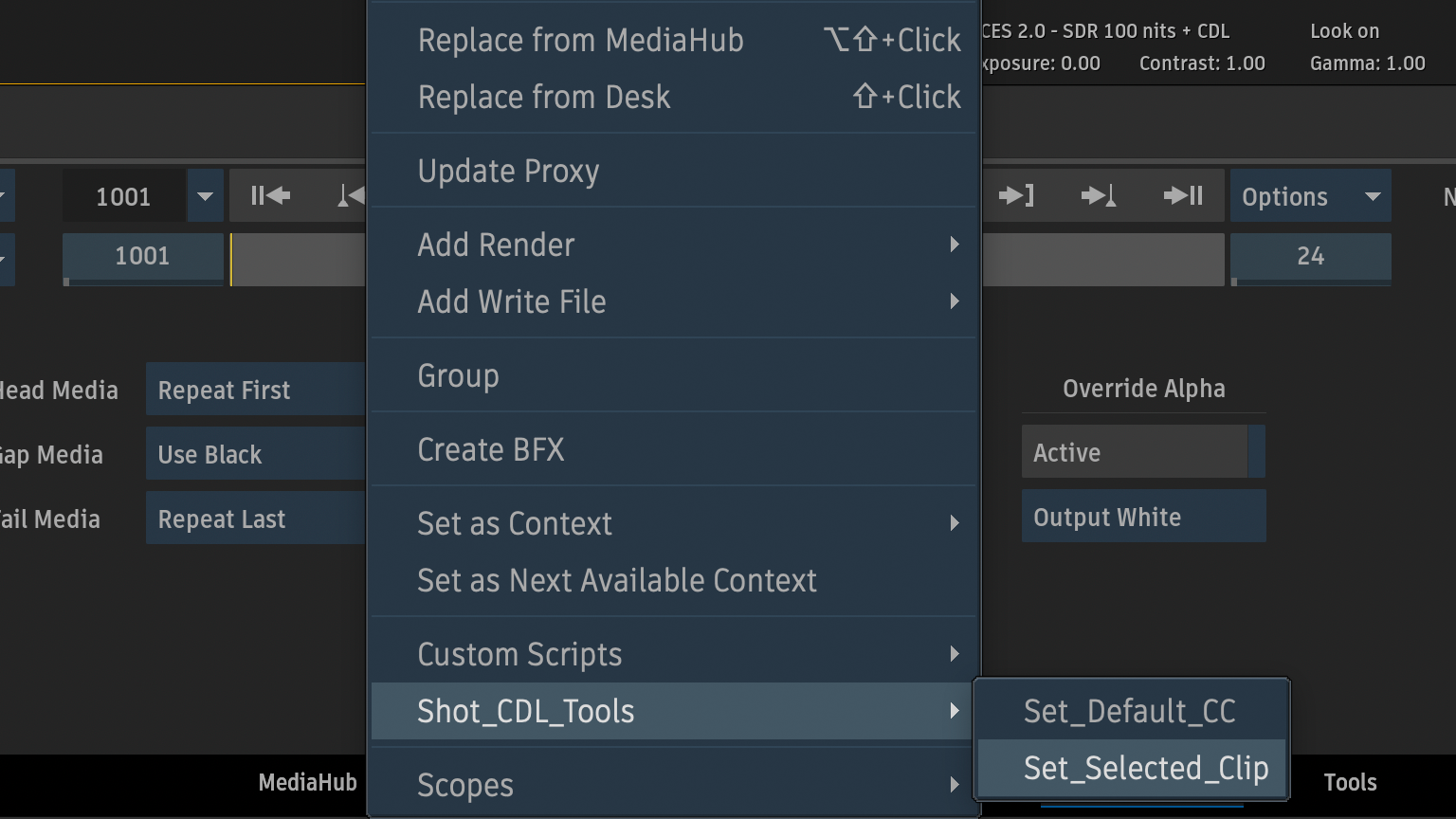This screenshot has width=1456, height=819.
Task: Open the Tools tab
Action: coord(1350,782)
